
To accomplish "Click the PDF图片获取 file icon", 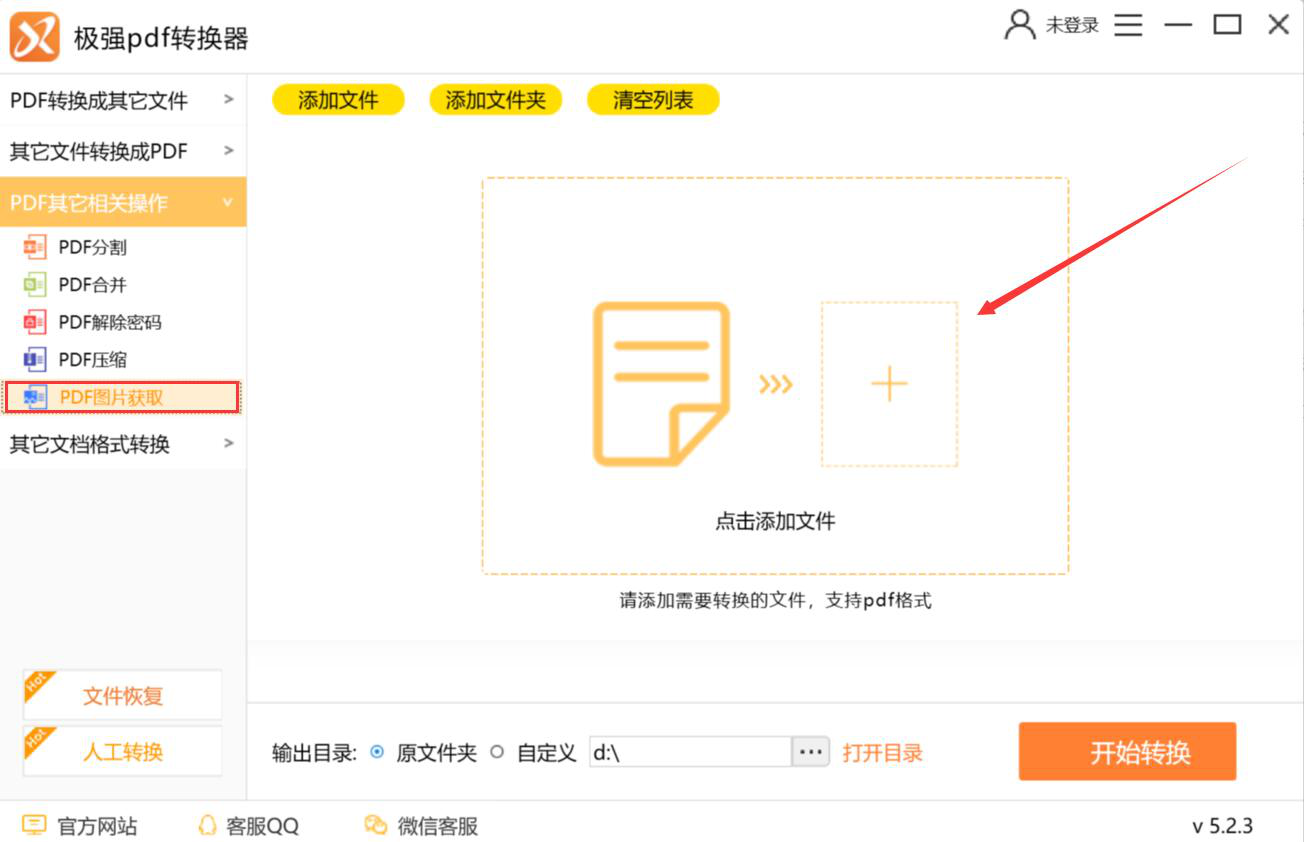I will [35, 397].
